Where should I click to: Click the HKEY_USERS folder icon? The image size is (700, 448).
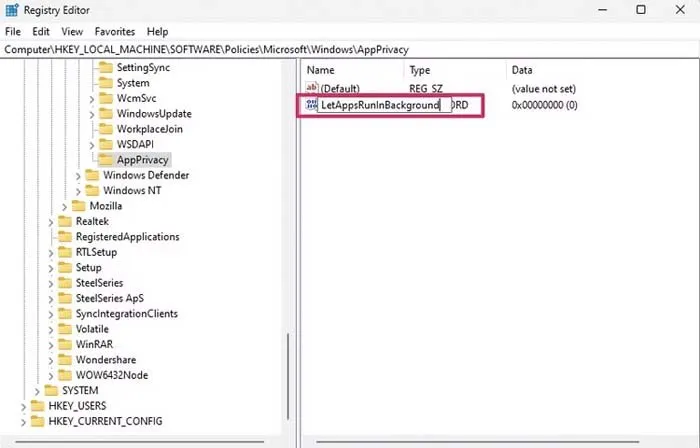(38, 406)
